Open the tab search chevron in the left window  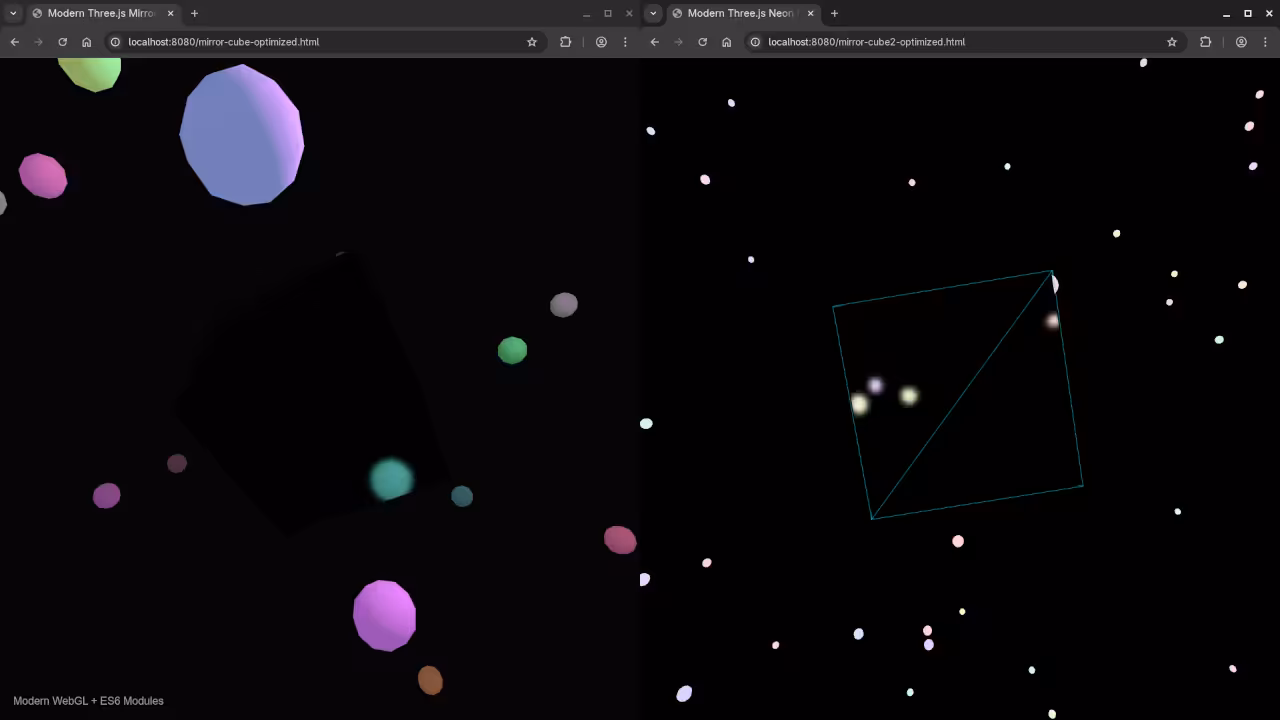tap(13, 13)
